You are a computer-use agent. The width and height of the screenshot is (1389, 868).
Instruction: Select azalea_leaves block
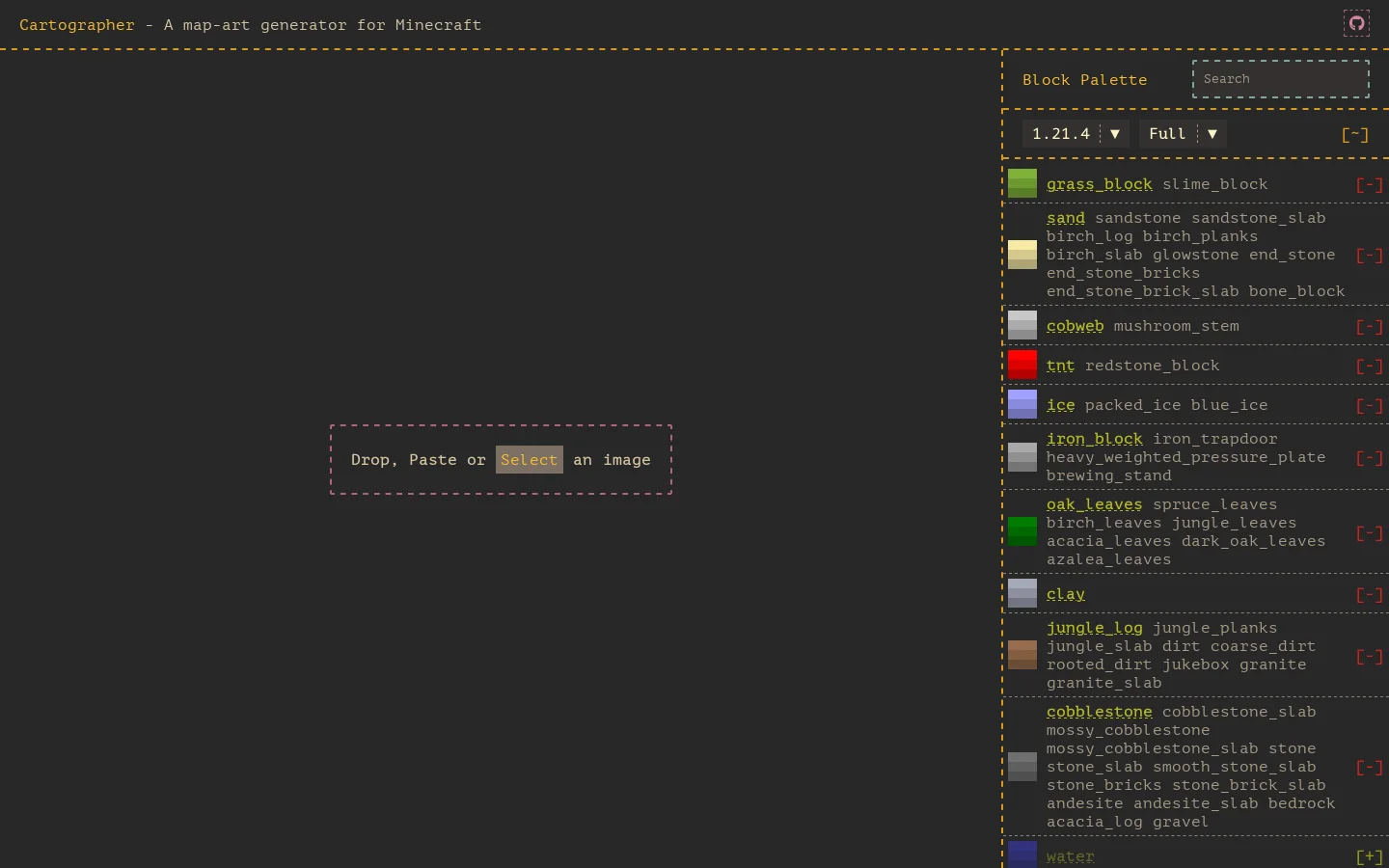(1109, 559)
